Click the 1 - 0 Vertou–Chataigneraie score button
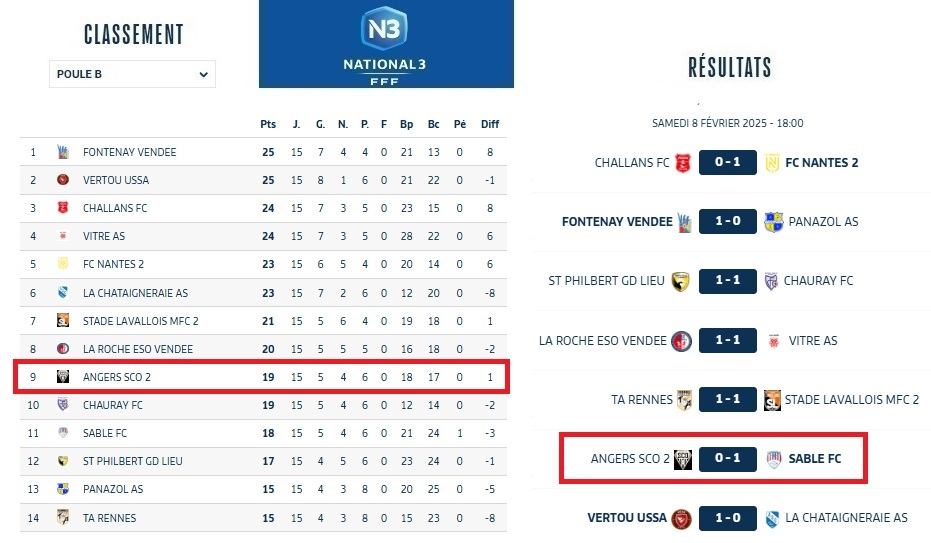The image size is (931, 543). coord(727,518)
